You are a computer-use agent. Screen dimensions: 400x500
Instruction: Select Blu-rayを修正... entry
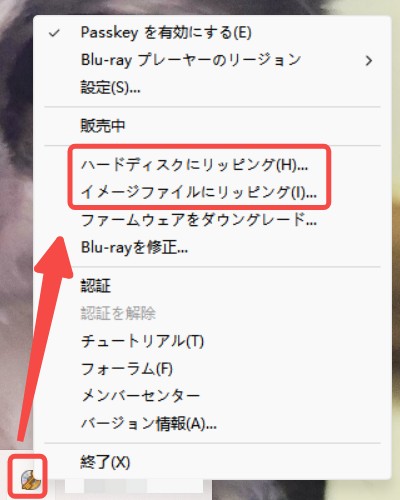134,248
